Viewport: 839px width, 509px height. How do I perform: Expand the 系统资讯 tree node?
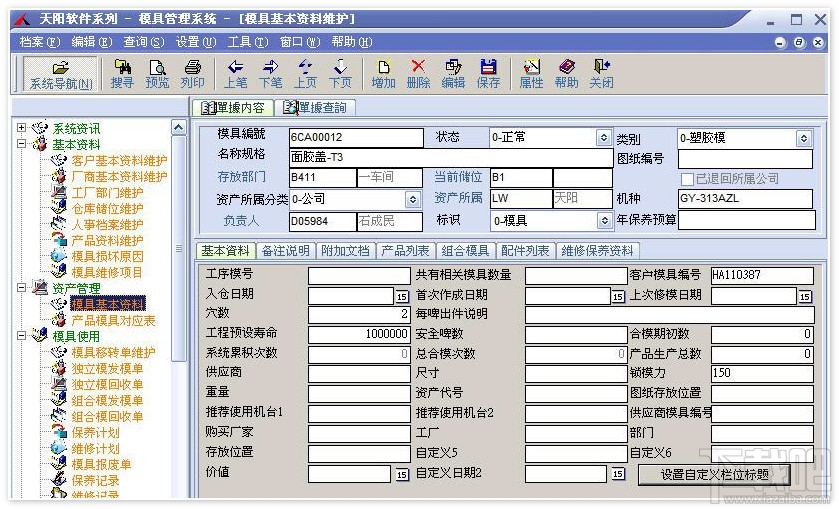point(21,127)
